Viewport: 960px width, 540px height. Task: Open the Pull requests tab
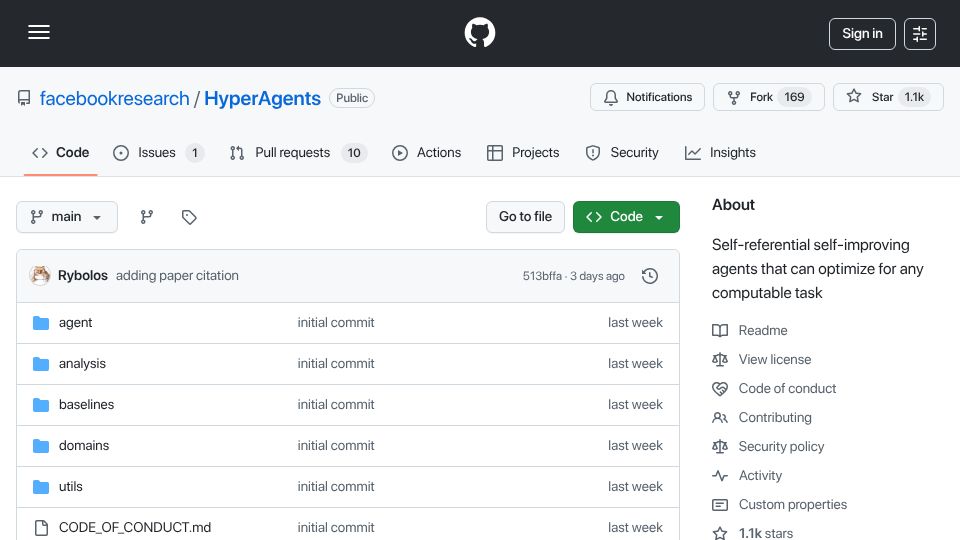(x=298, y=152)
